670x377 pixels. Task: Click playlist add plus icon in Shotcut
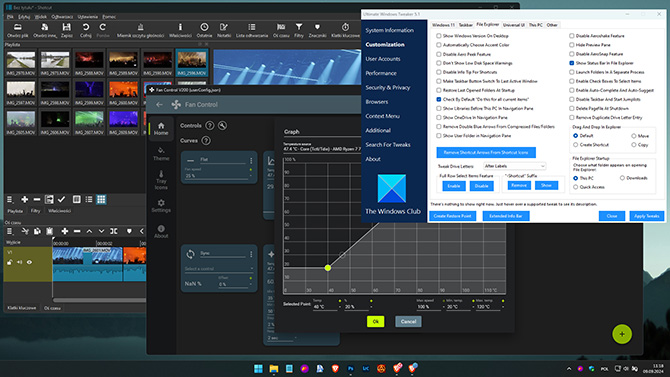(x=24, y=199)
